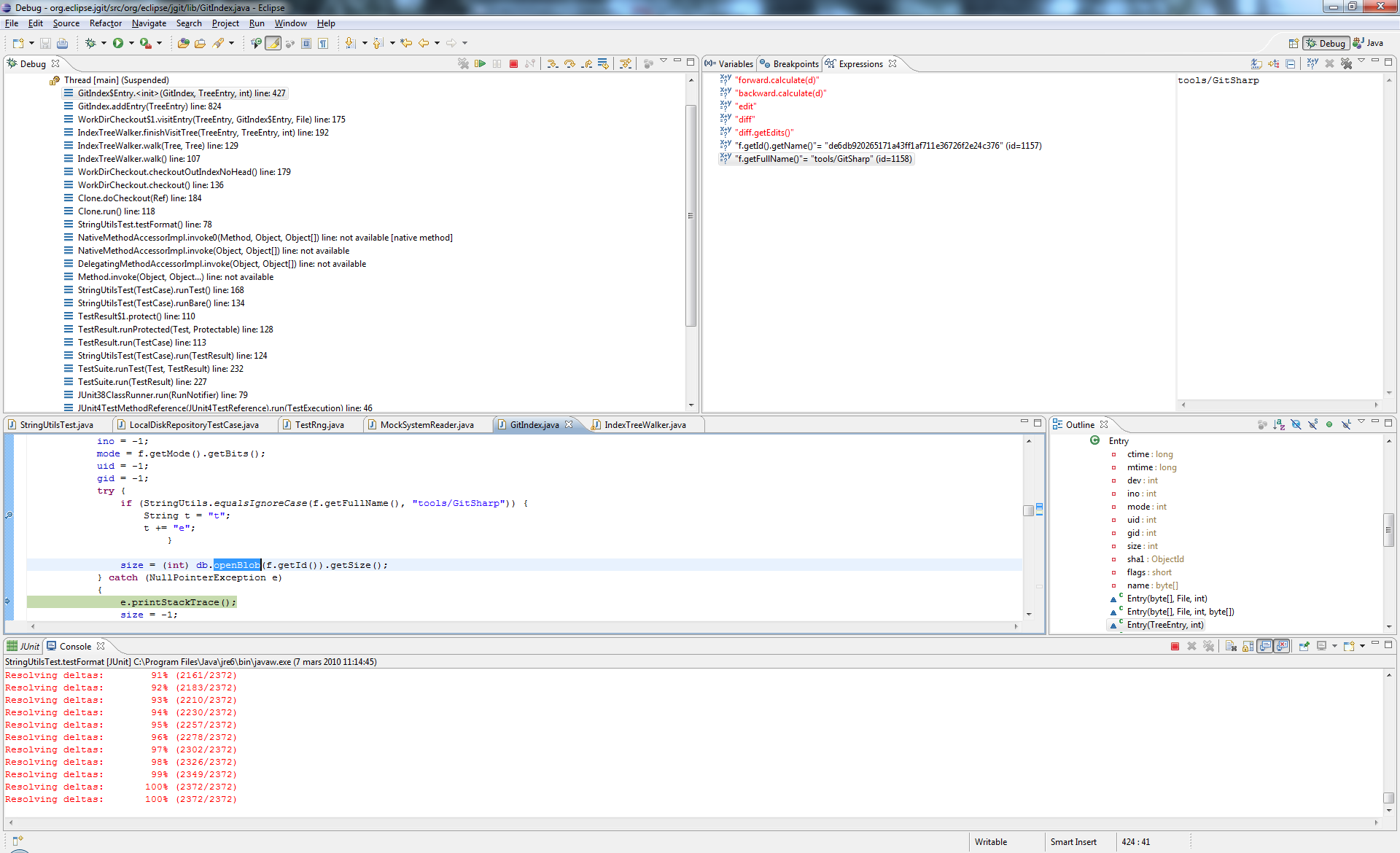Image resolution: width=1400 pixels, height=853 pixels.
Task: Click the Step Into icon
Action: coord(553,64)
